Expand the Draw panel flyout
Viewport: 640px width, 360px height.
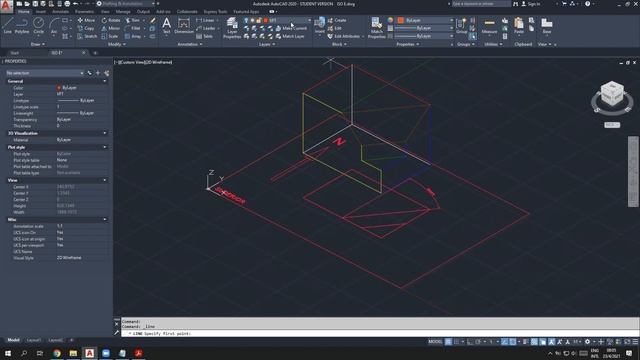click(x=38, y=44)
